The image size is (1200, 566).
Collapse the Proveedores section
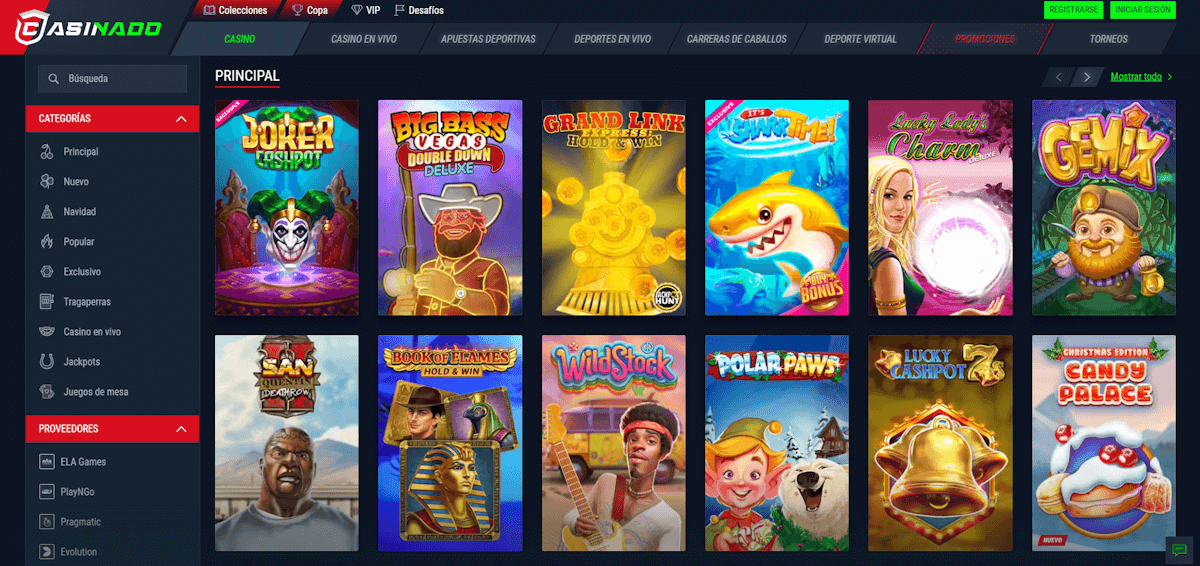[x=181, y=429]
